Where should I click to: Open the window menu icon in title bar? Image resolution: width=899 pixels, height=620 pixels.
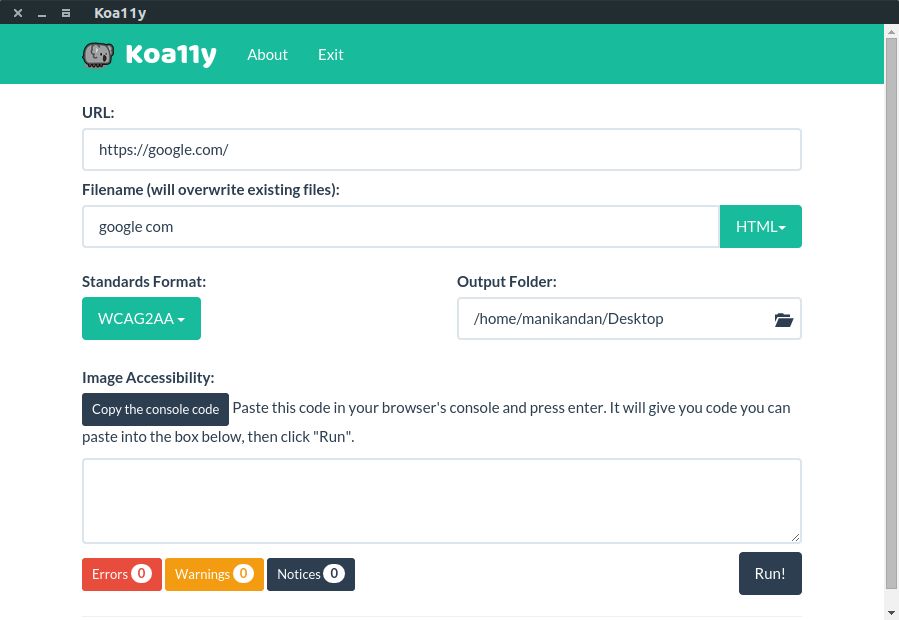[x=66, y=13]
